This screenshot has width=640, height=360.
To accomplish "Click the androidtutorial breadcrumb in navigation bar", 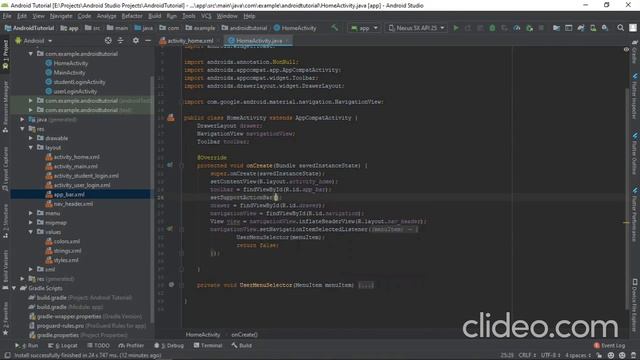I will [244, 28].
